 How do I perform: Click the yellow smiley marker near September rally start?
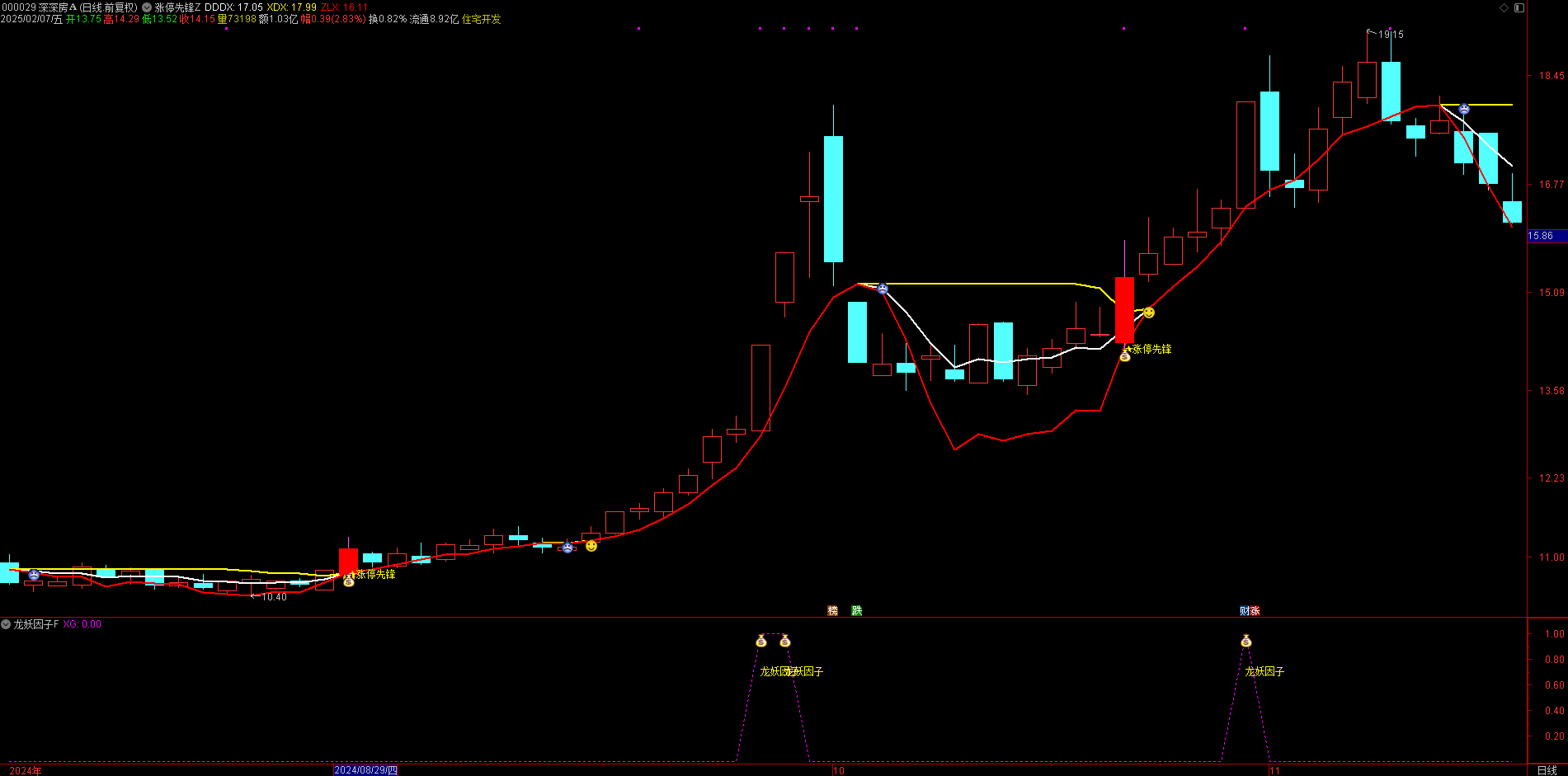591,546
